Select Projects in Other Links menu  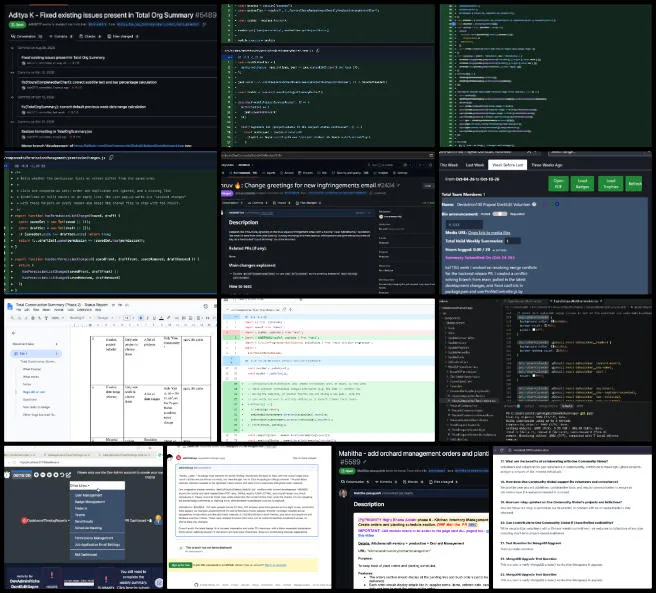pos(81,508)
